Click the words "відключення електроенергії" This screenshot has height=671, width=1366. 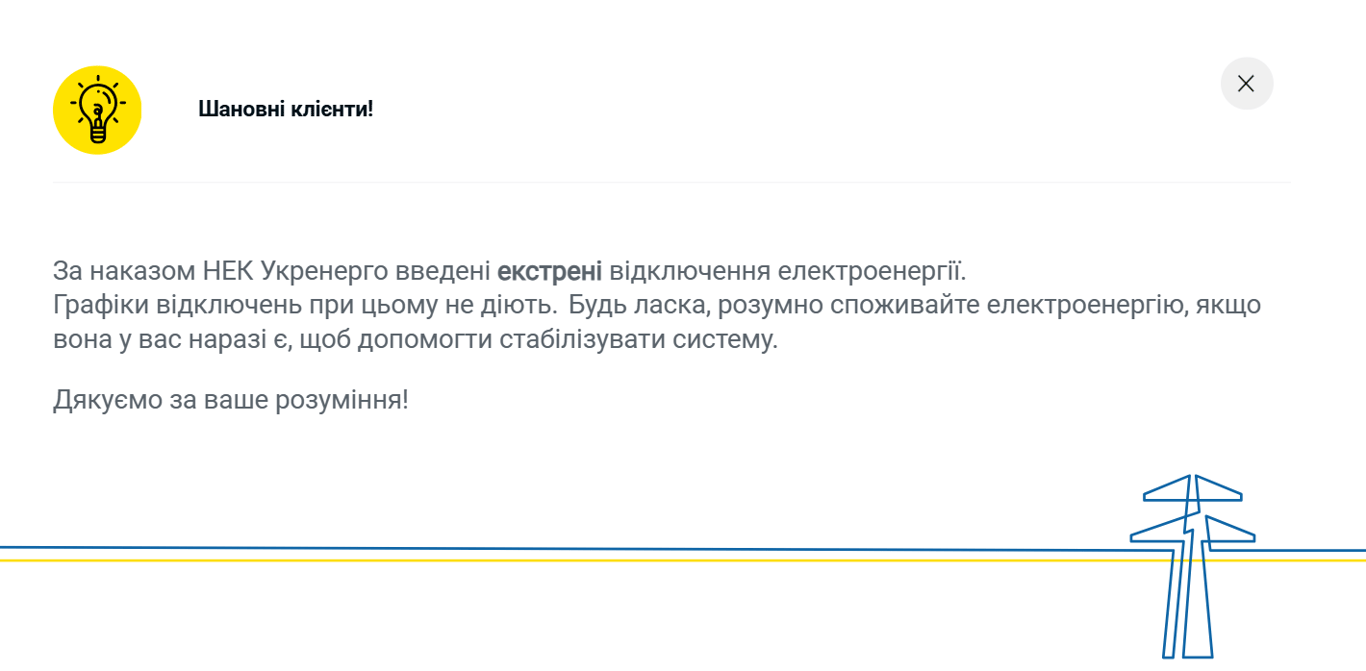(x=788, y=271)
